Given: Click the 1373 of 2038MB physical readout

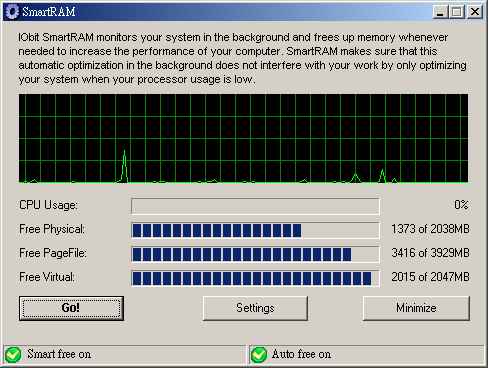Looking at the screenshot, I should tap(430, 229).
